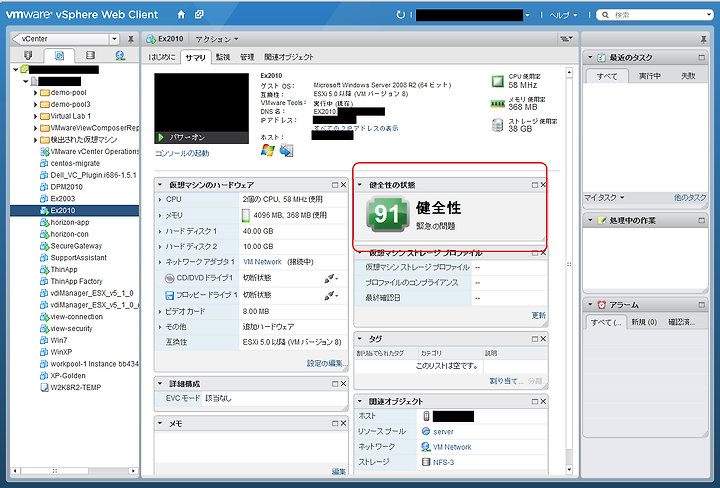This screenshot has height=488, width=720.
Task: Expand the demo-pool folder
Action: click(x=35, y=93)
